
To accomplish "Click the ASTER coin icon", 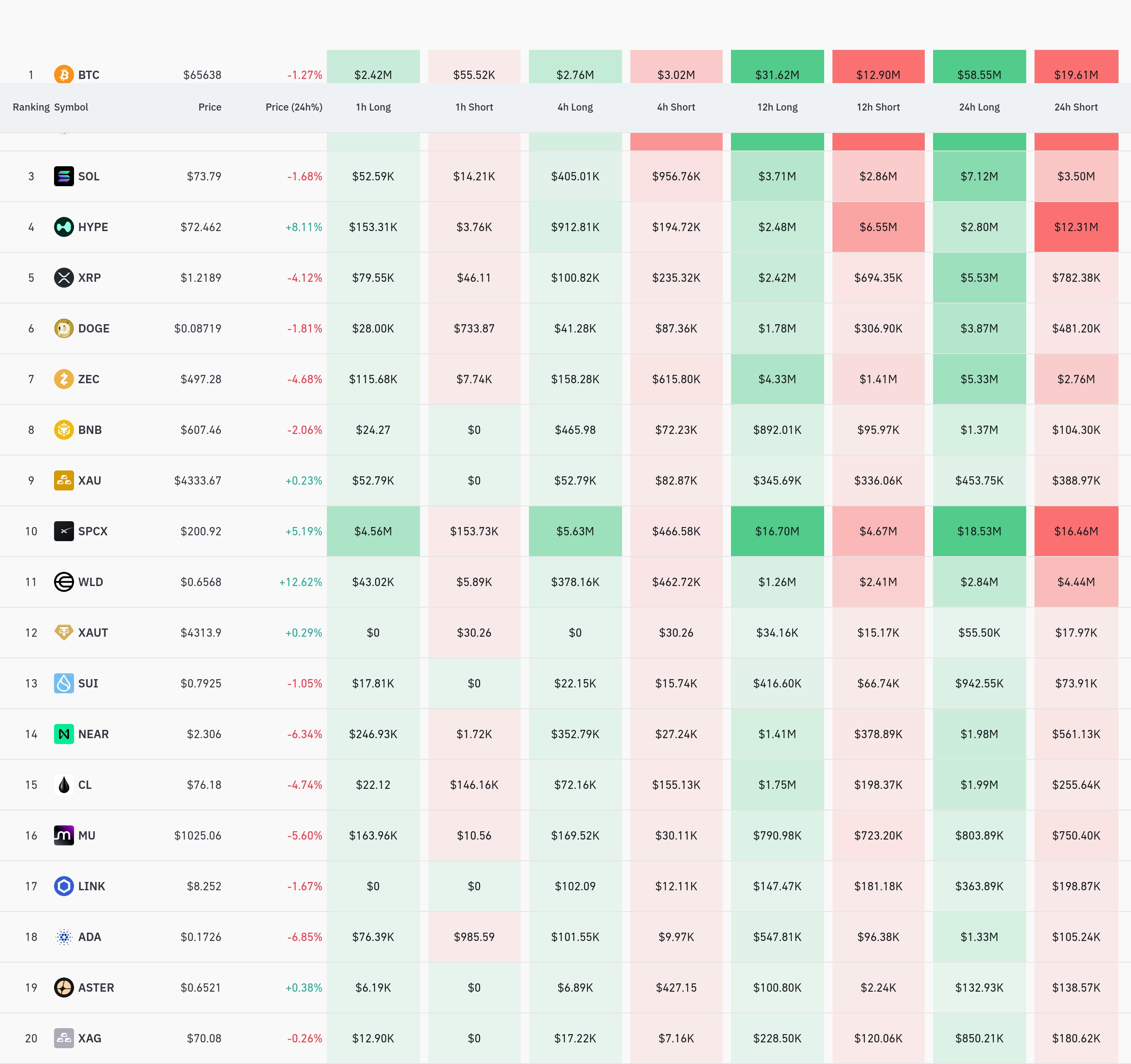I will point(64,987).
